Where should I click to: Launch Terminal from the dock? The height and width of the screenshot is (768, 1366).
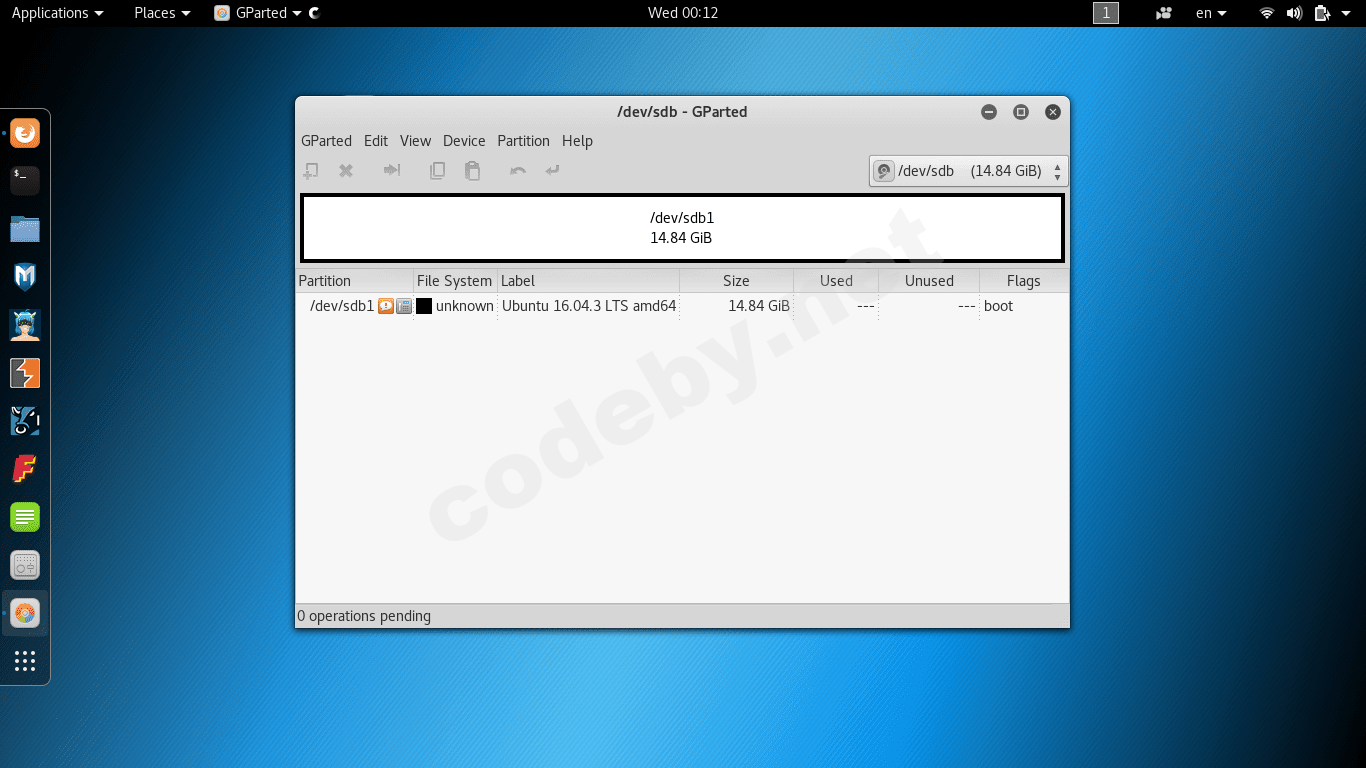[x=25, y=181]
